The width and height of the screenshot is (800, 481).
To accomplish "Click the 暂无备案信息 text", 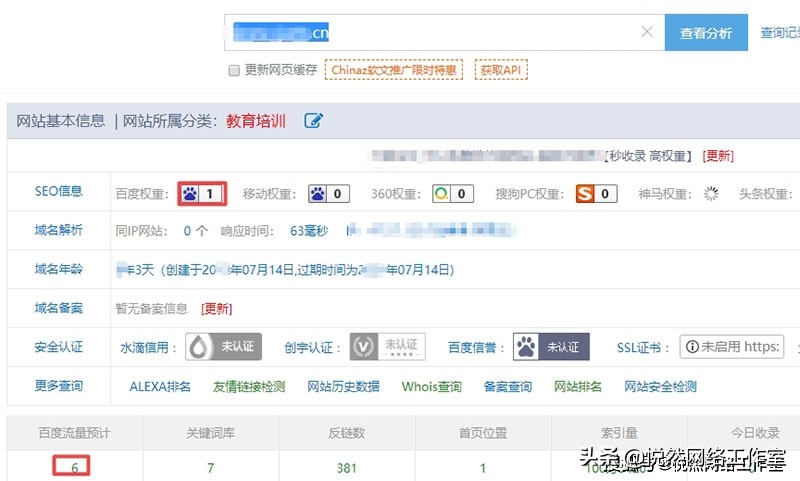I will click(152, 309).
